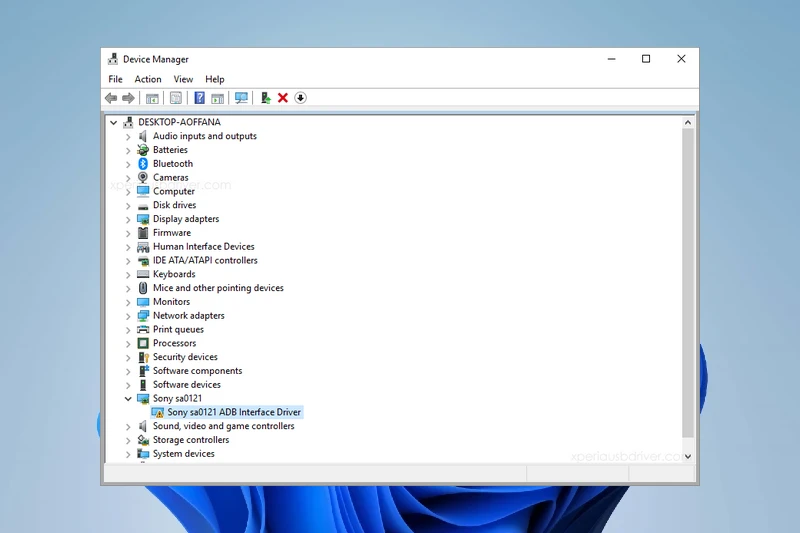Open the File menu
The width and height of the screenshot is (800, 533).
pyautogui.click(x=115, y=79)
